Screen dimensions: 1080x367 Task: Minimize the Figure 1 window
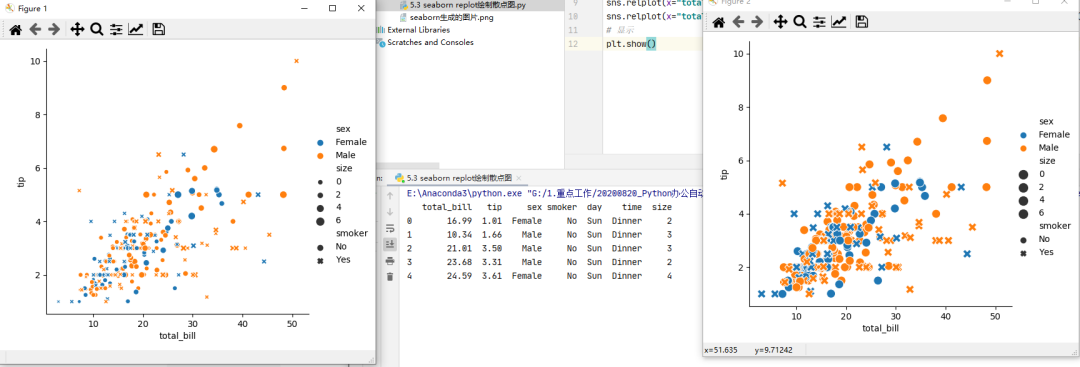(x=305, y=8)
